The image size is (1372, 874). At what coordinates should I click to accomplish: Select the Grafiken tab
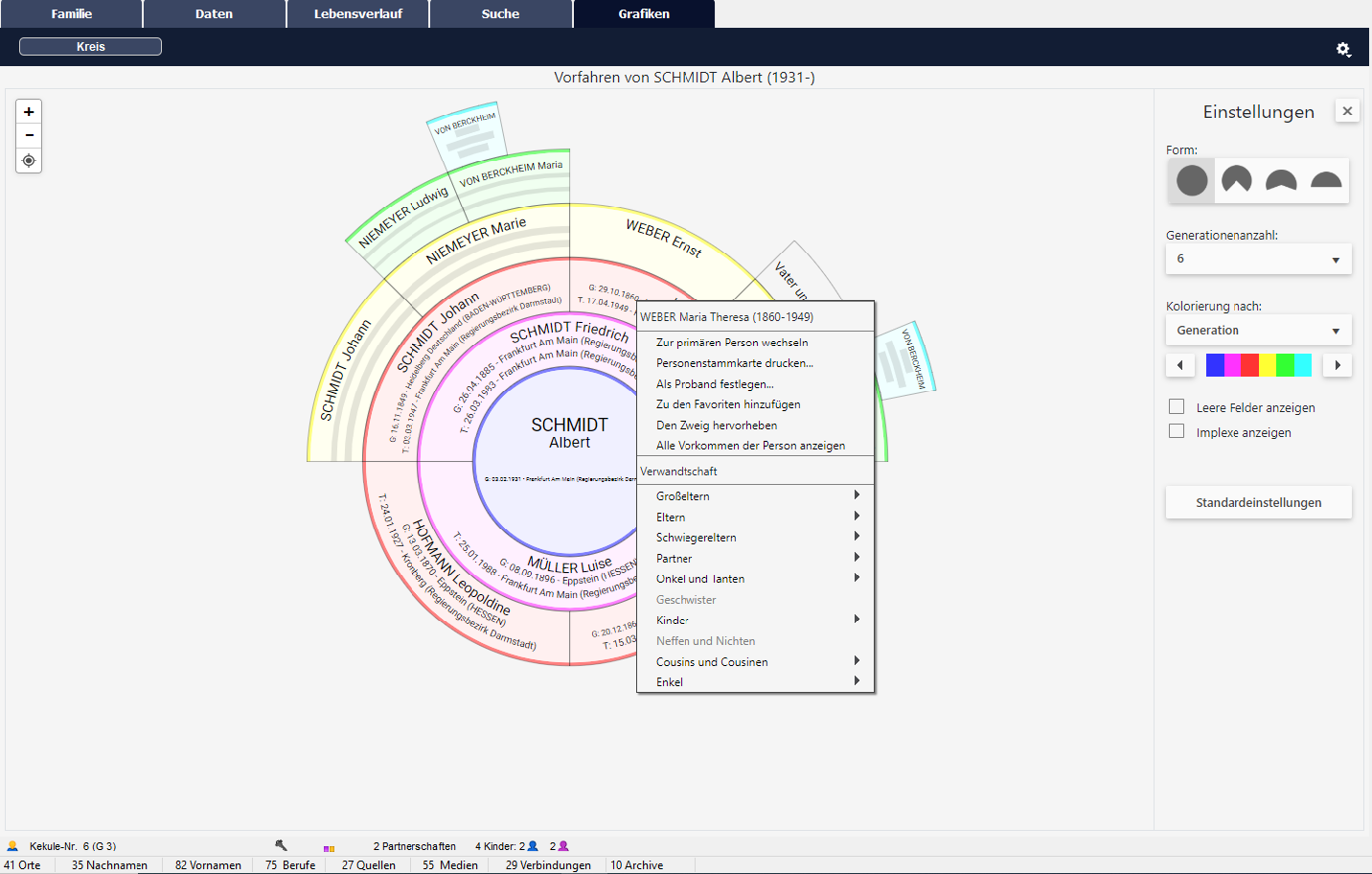click(x=644, y=13)
